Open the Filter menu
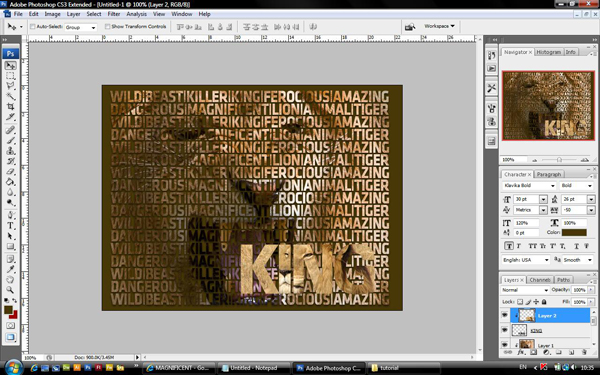 (114, 14)
